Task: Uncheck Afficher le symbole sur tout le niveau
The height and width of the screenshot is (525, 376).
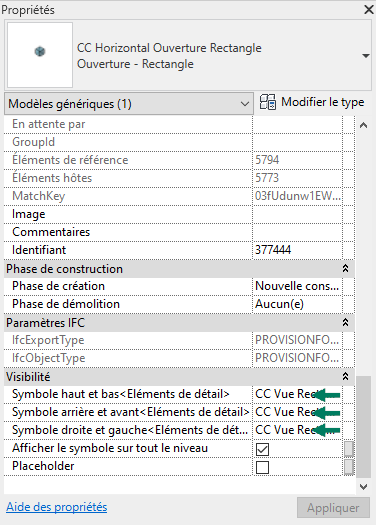Action: pyautogui.click(x=262, y=449)
